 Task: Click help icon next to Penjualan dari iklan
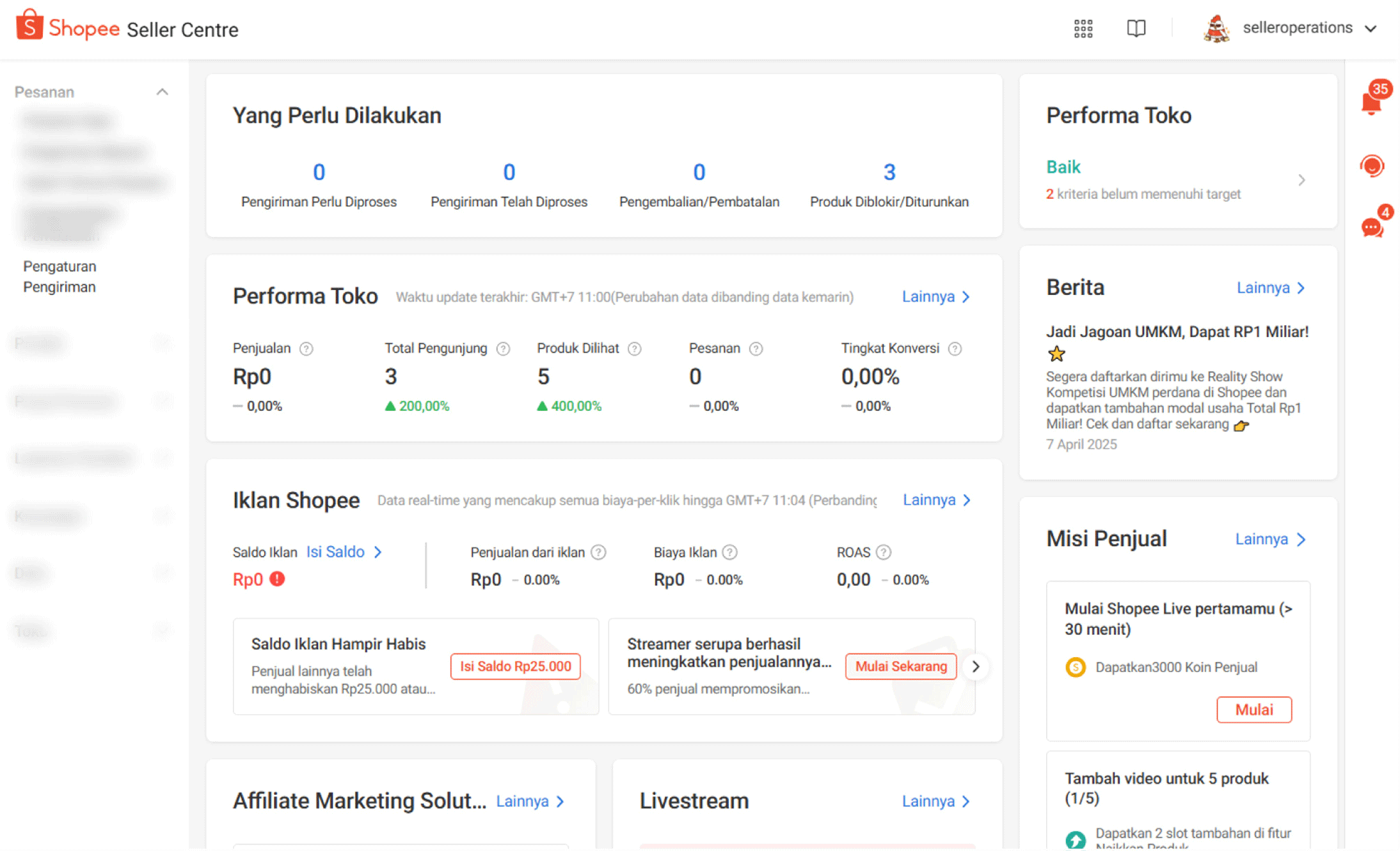tap(598, 552)
